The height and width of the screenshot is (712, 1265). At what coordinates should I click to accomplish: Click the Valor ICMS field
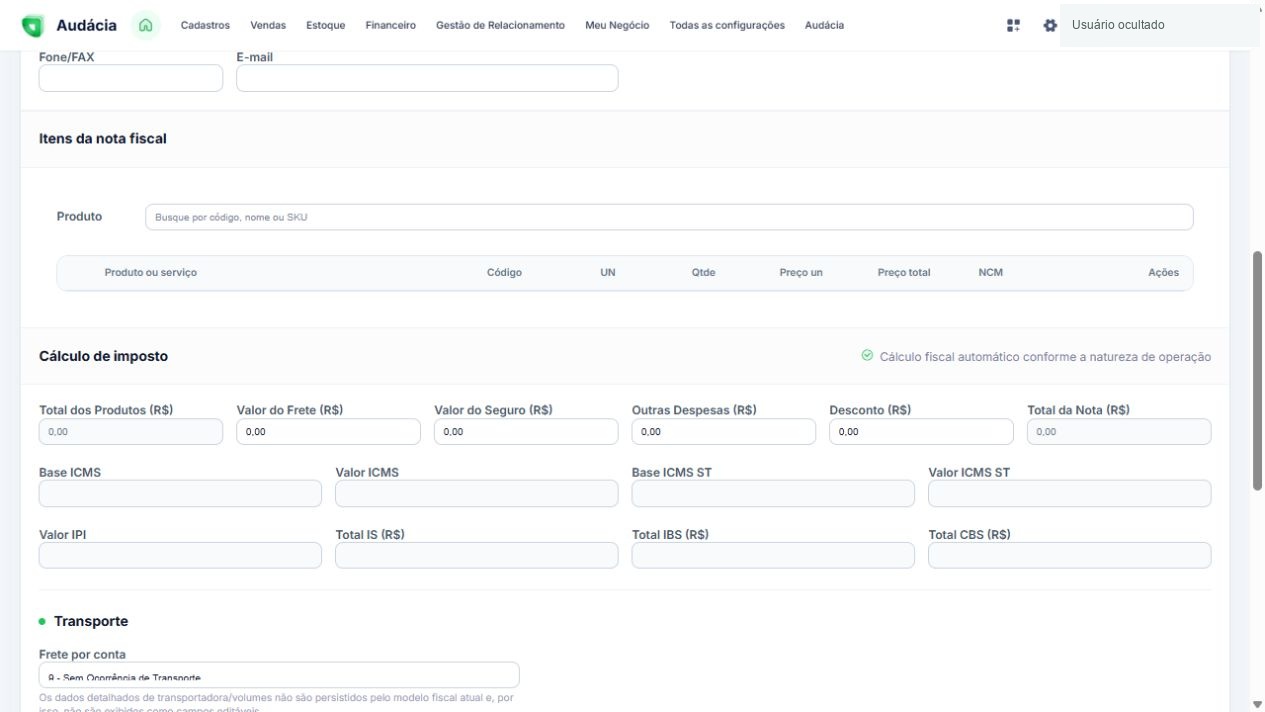pyautogui.click(x=477, y=494)
